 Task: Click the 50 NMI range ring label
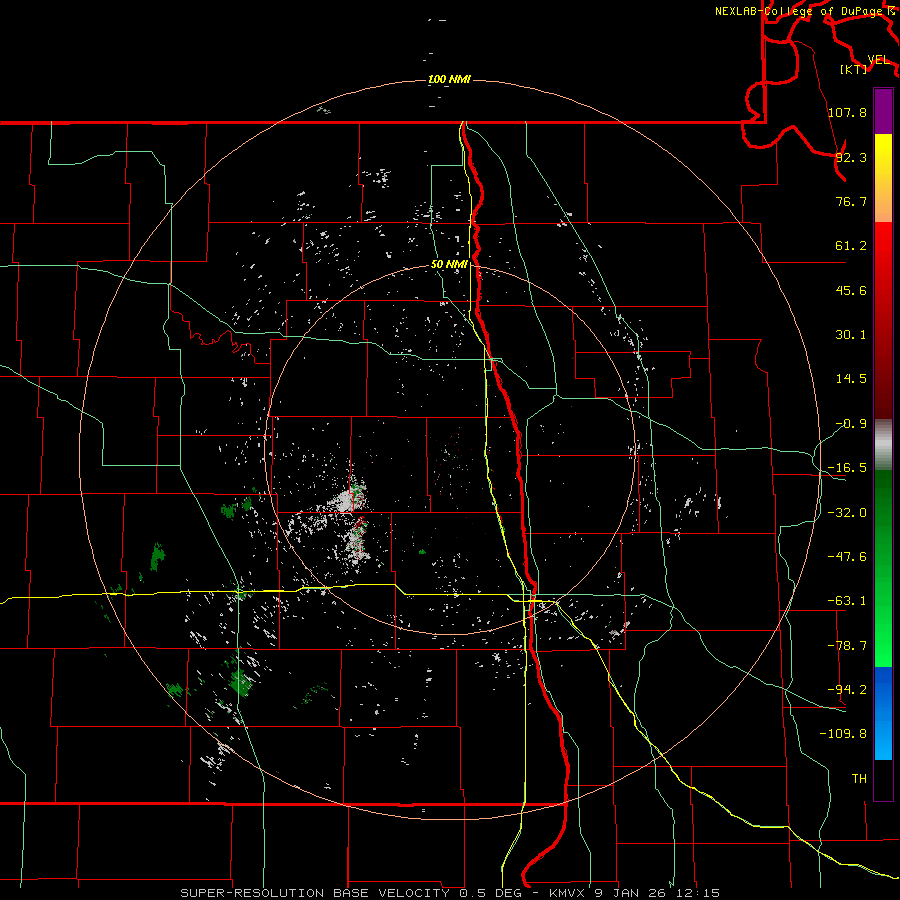(x=449, y=265)
